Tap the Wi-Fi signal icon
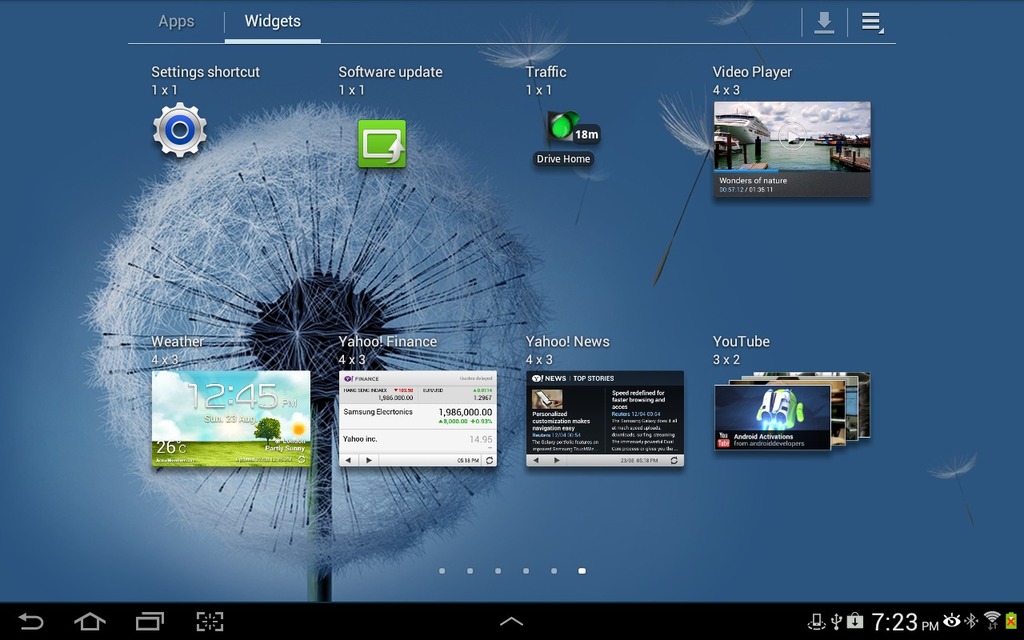 click(992, 620)
